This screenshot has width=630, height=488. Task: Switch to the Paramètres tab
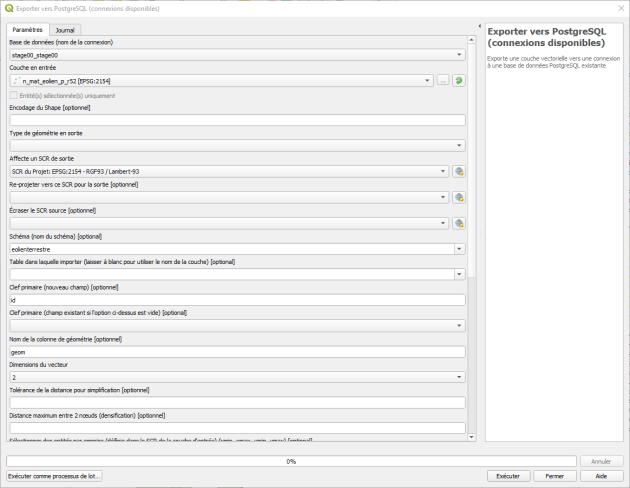[28, 30]
